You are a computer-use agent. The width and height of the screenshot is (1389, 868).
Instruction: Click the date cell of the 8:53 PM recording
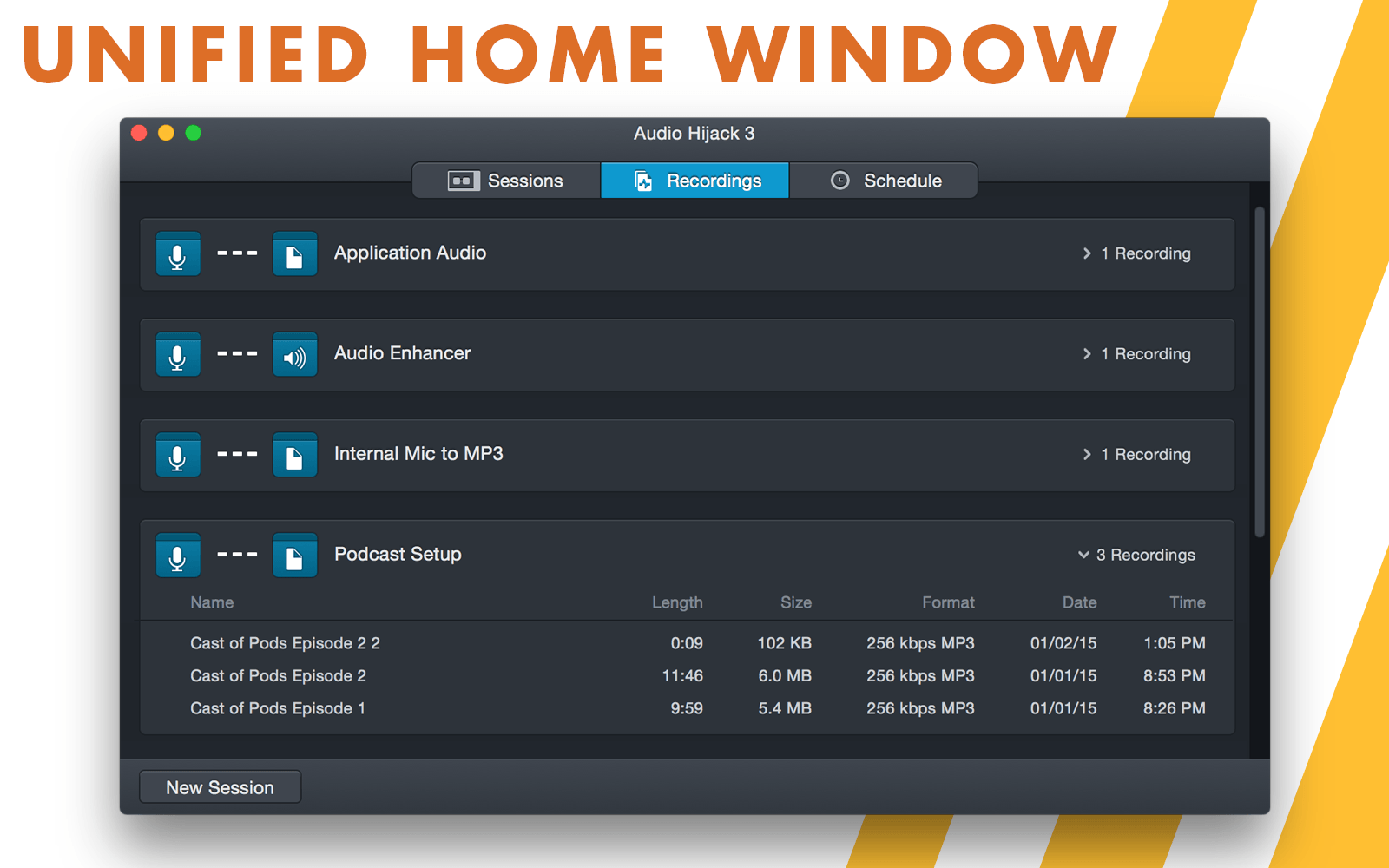pyautogui.click(x=1063, y=675)
